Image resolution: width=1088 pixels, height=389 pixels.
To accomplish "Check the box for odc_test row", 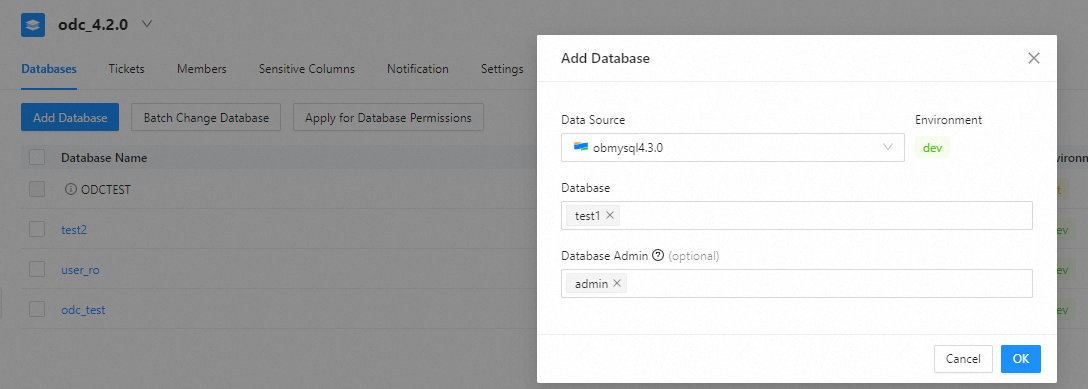I will tap(37, 310).
